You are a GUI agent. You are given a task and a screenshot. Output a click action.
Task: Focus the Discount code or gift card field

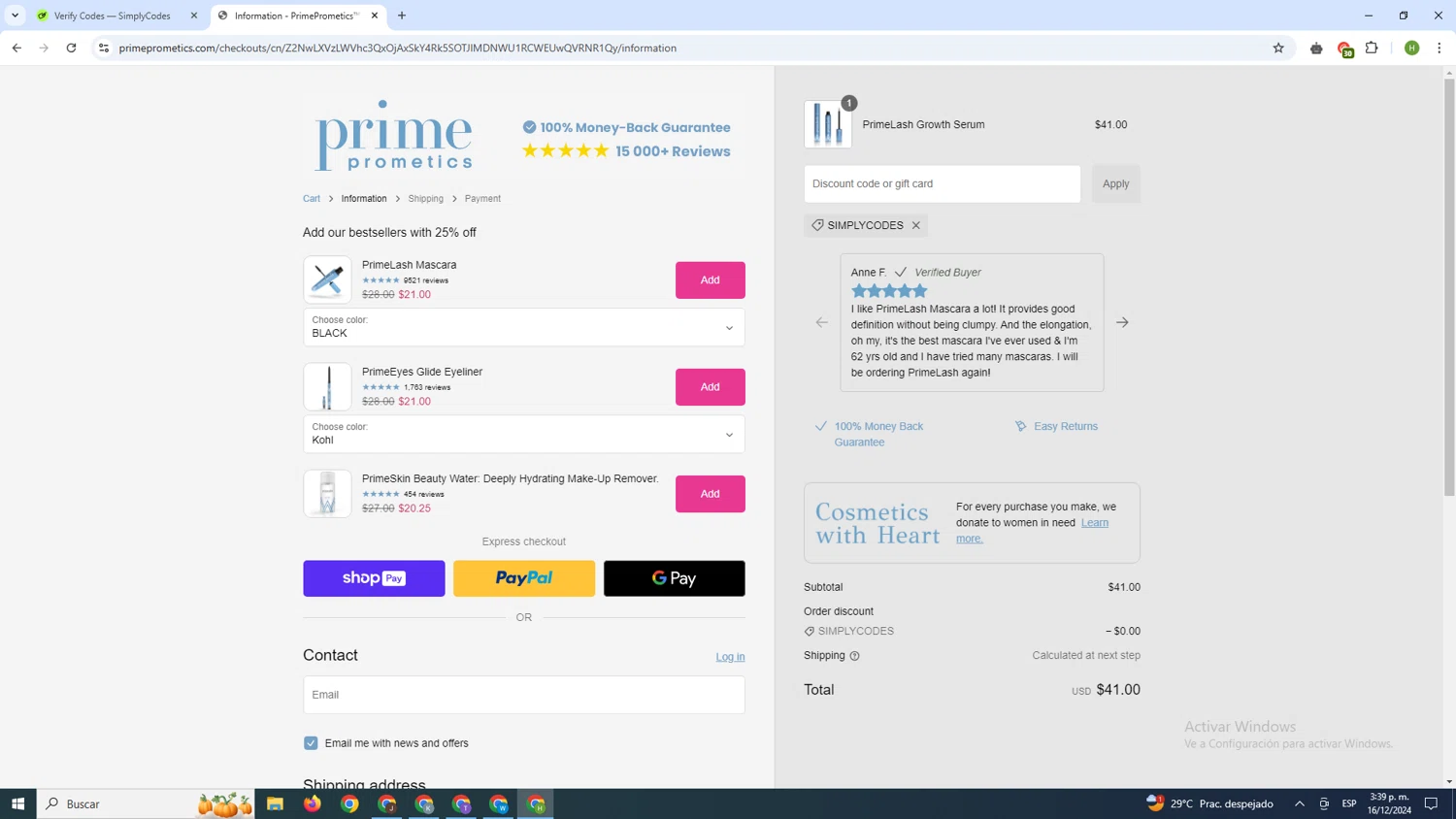[x=942, y=183]
